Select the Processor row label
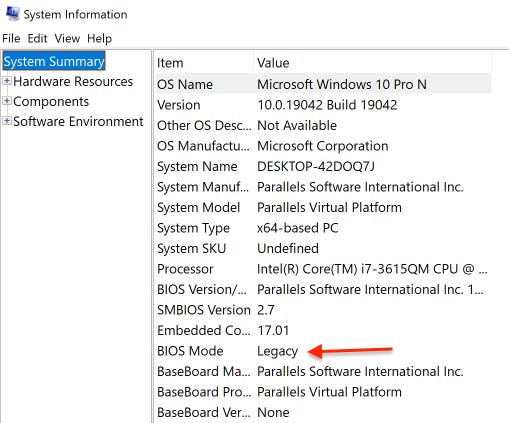509x423 pixels. (185, 269)
